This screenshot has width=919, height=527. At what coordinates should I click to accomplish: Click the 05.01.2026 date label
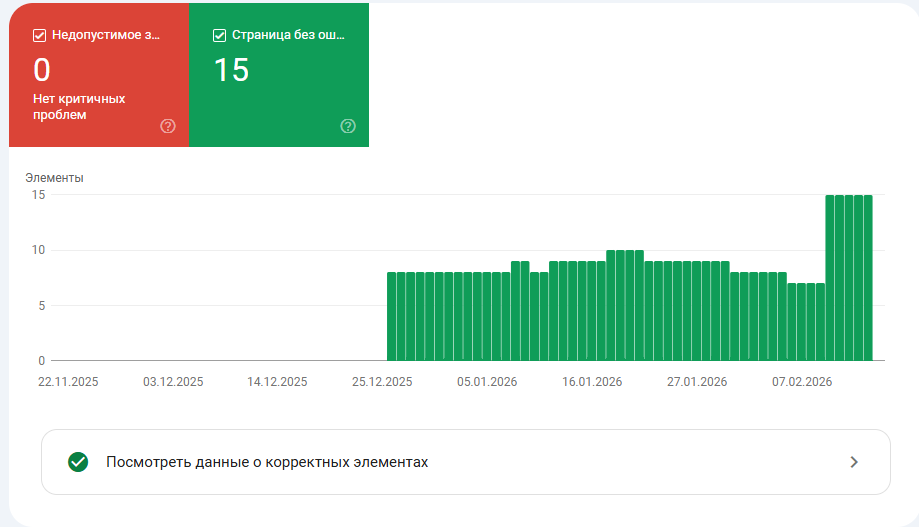[487, 382]
